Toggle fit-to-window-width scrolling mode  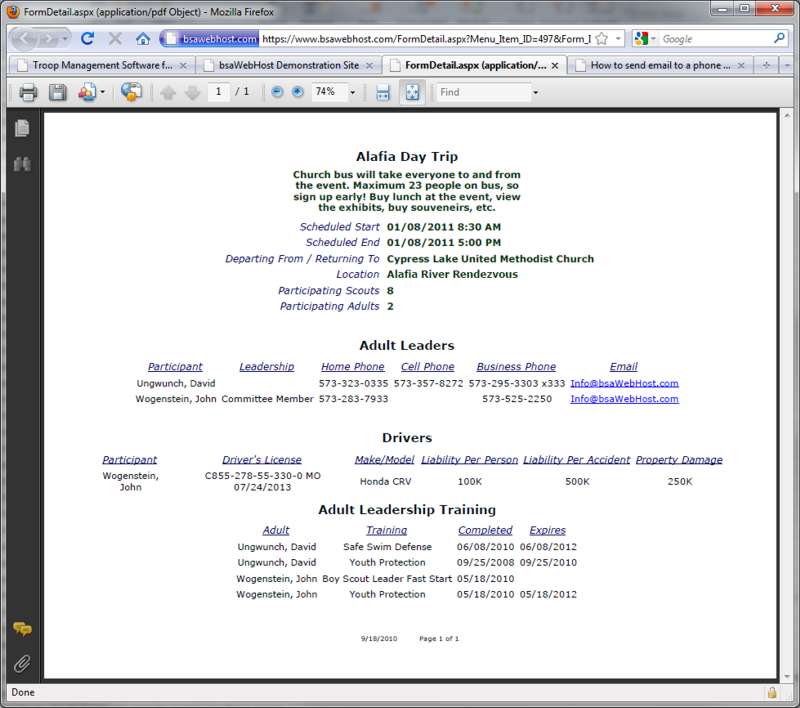tap(383, 92)
